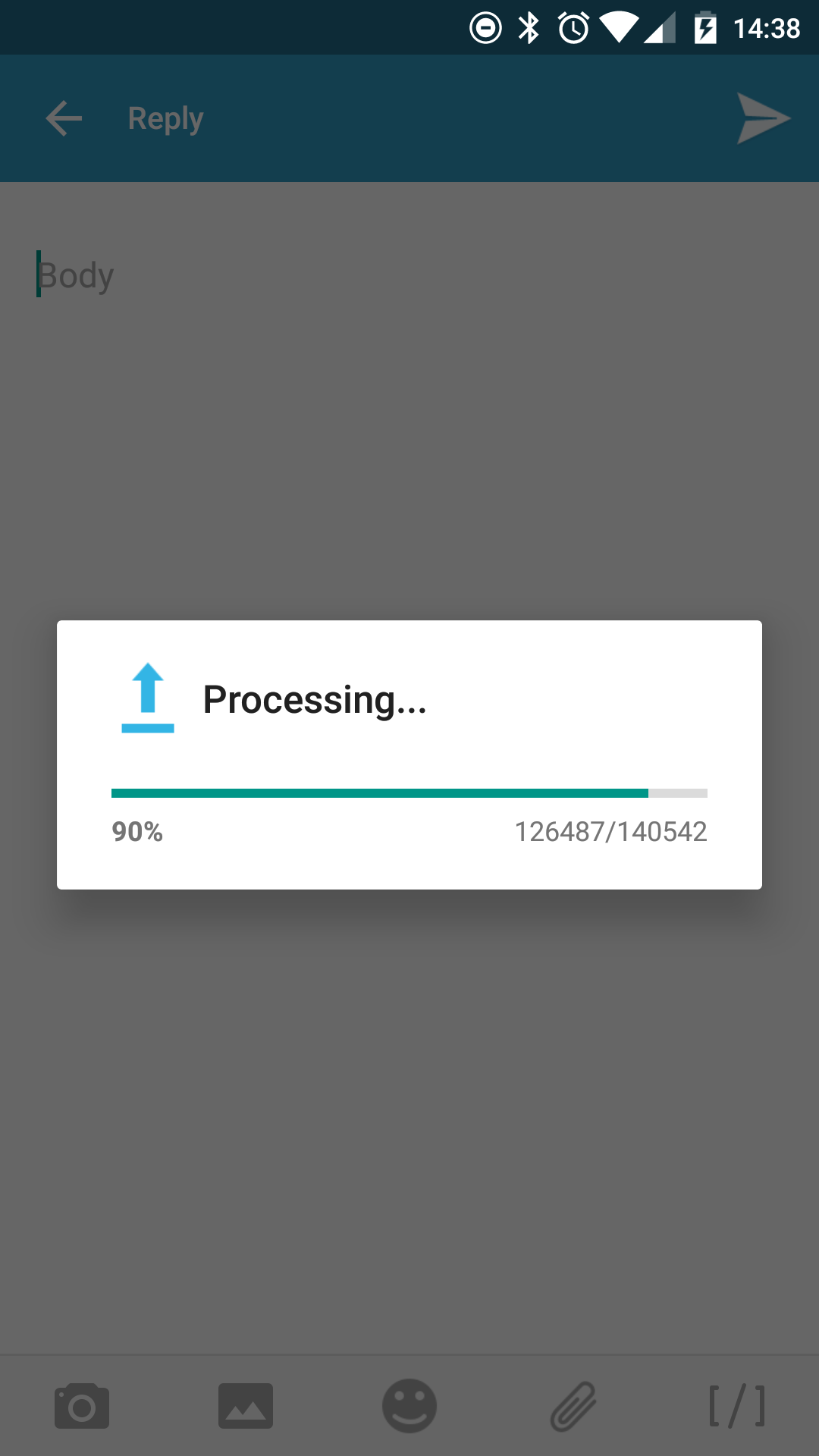This screenshot has height=1456, width=819.
Task: Tap the Wi-Fi signal icon
Action: coord(619,28)
